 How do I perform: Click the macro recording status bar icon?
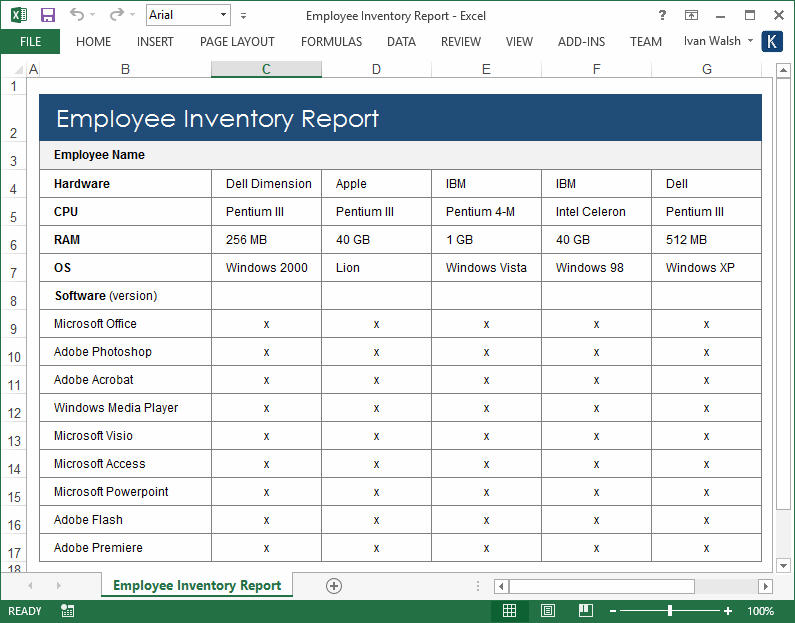tap(67, 611)
